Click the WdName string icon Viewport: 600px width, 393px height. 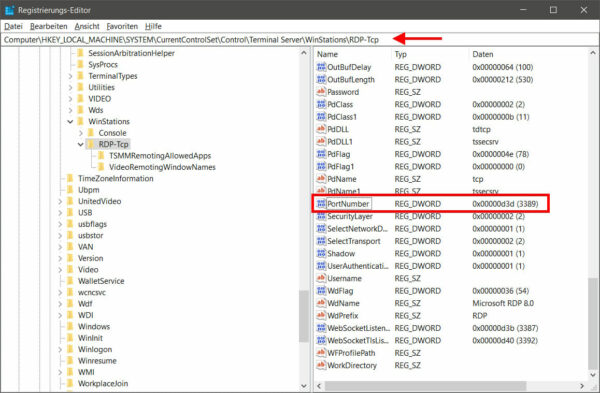tap(321, 303)
